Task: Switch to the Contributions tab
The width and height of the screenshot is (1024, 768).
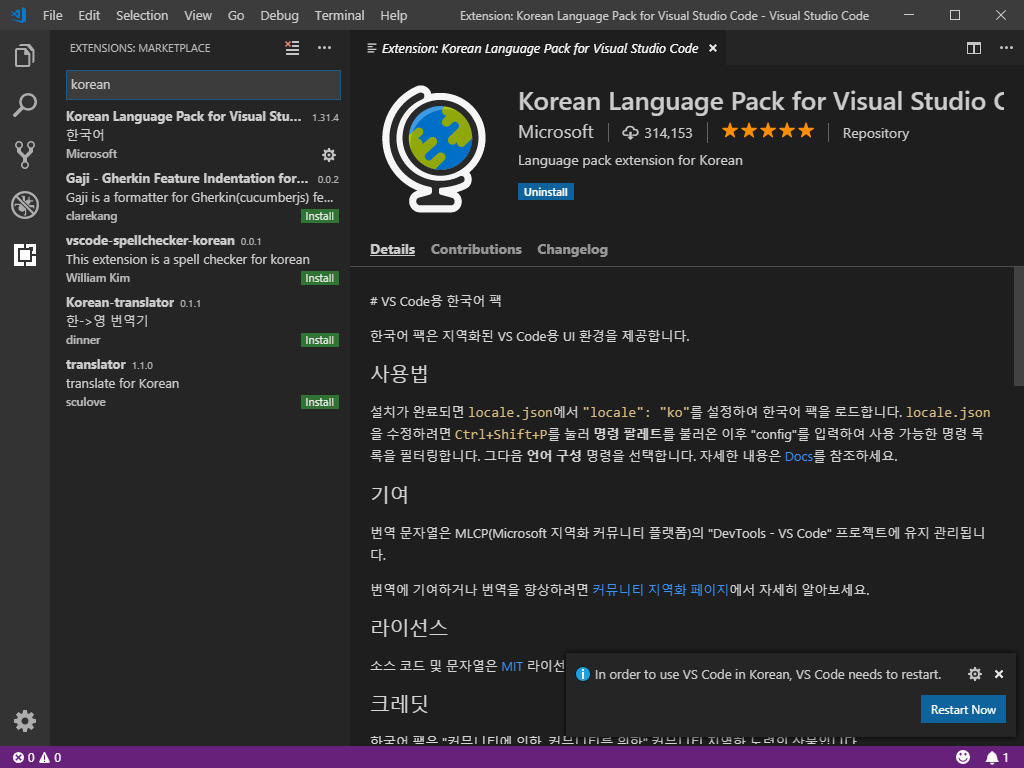Action: click(x=476, y=249)
